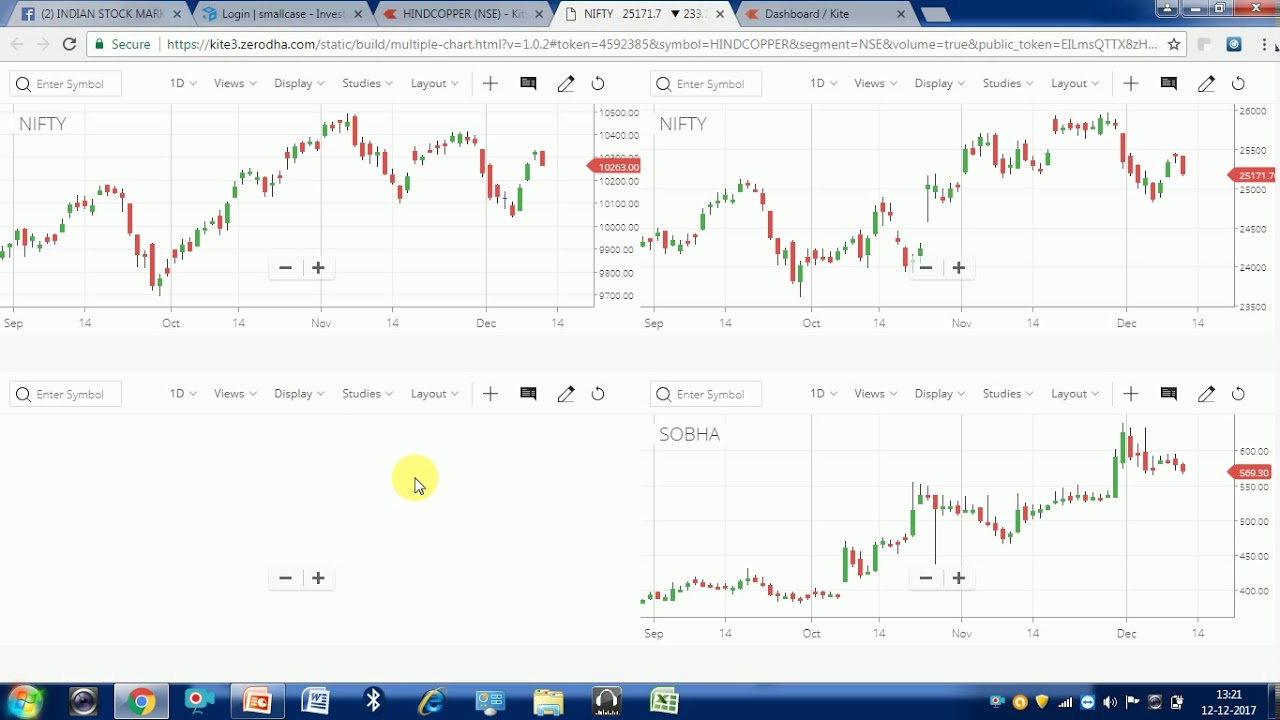The image size is (1280, 720).
Task: Click the comment icon in the empty chart panel toolbar
Action: click(528, 394)
